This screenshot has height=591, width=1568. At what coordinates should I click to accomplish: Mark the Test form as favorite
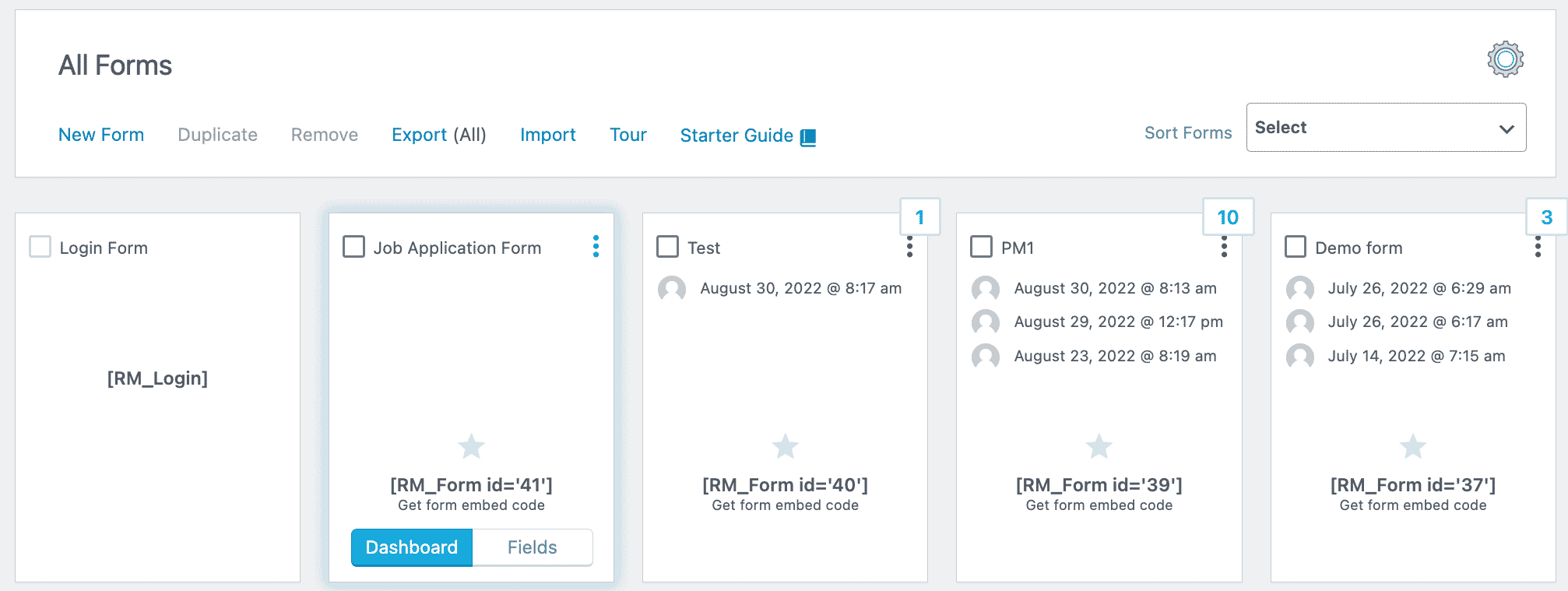point(785,446)
